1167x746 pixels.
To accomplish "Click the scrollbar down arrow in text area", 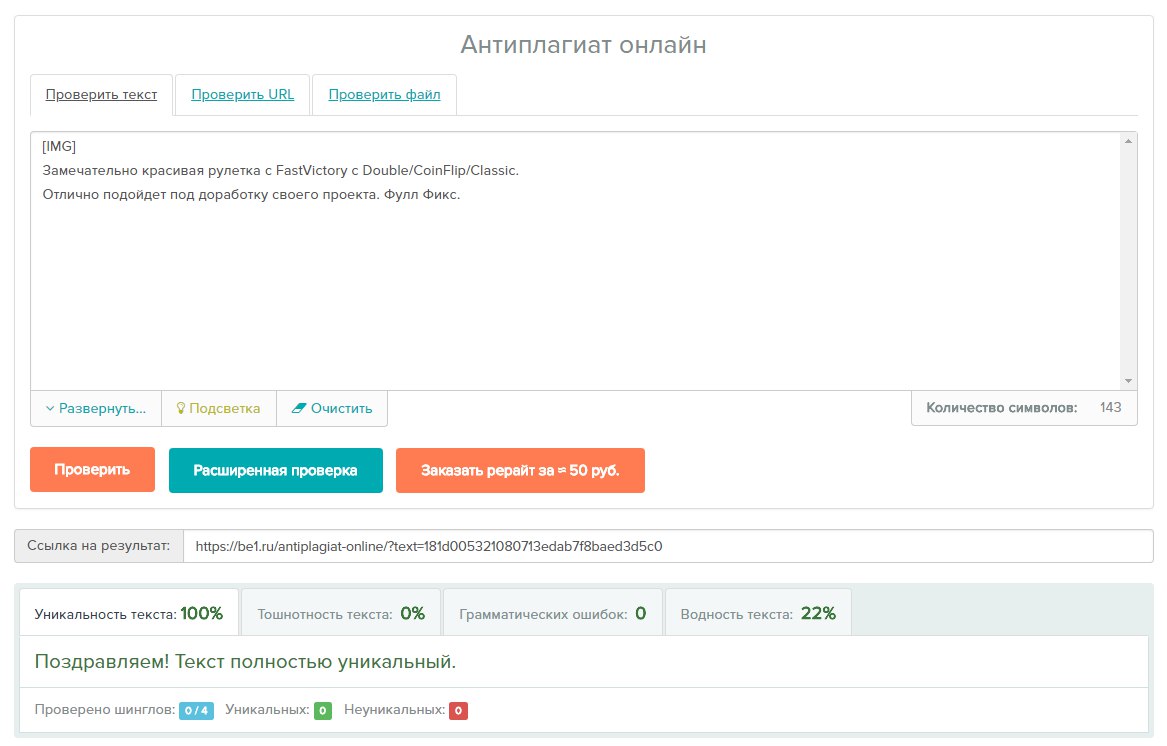I will click(x=1129, y=380).
